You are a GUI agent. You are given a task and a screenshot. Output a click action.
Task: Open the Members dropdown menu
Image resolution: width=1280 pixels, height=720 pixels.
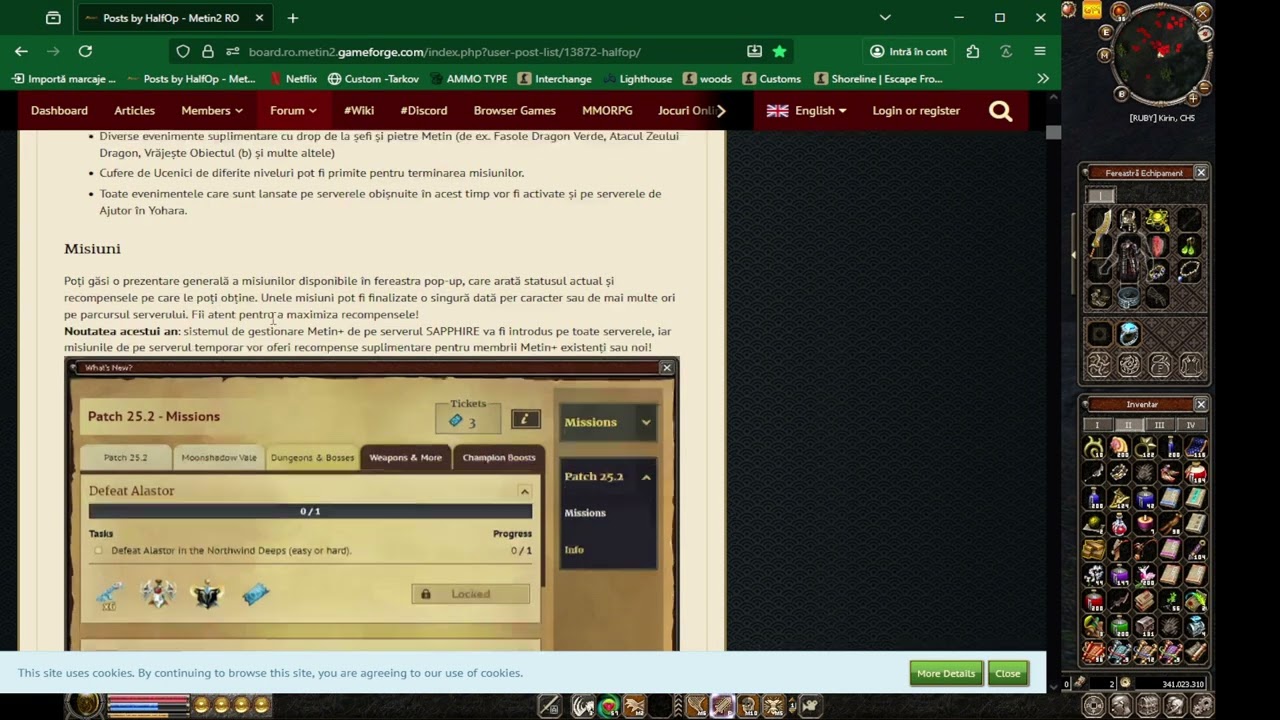click(212, 111)
